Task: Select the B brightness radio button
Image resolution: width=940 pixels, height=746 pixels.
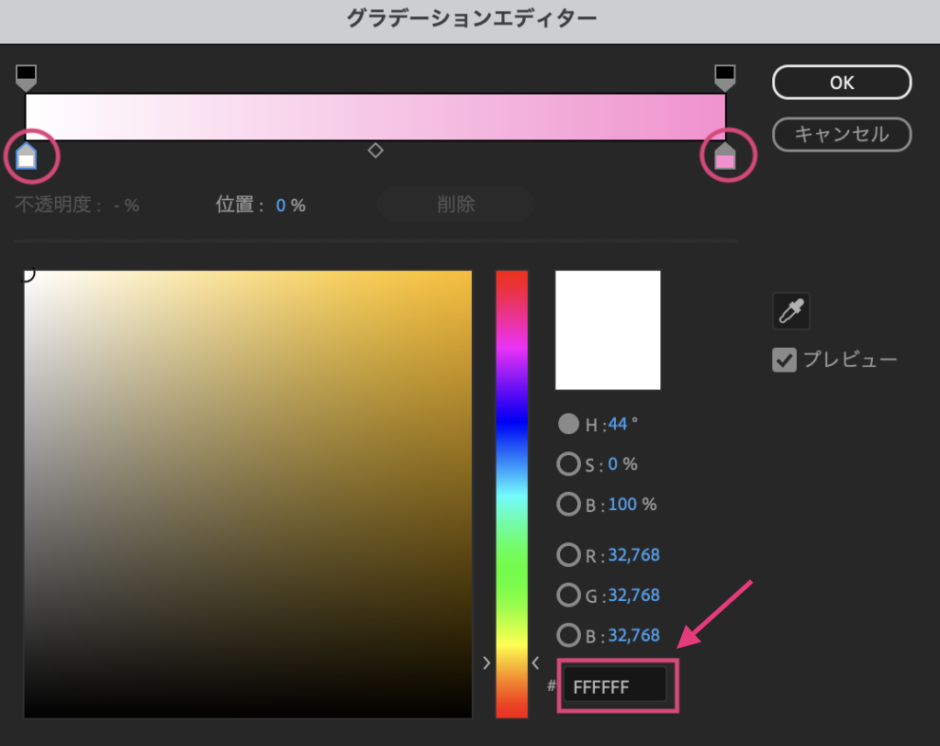Action: coord(567,504)
